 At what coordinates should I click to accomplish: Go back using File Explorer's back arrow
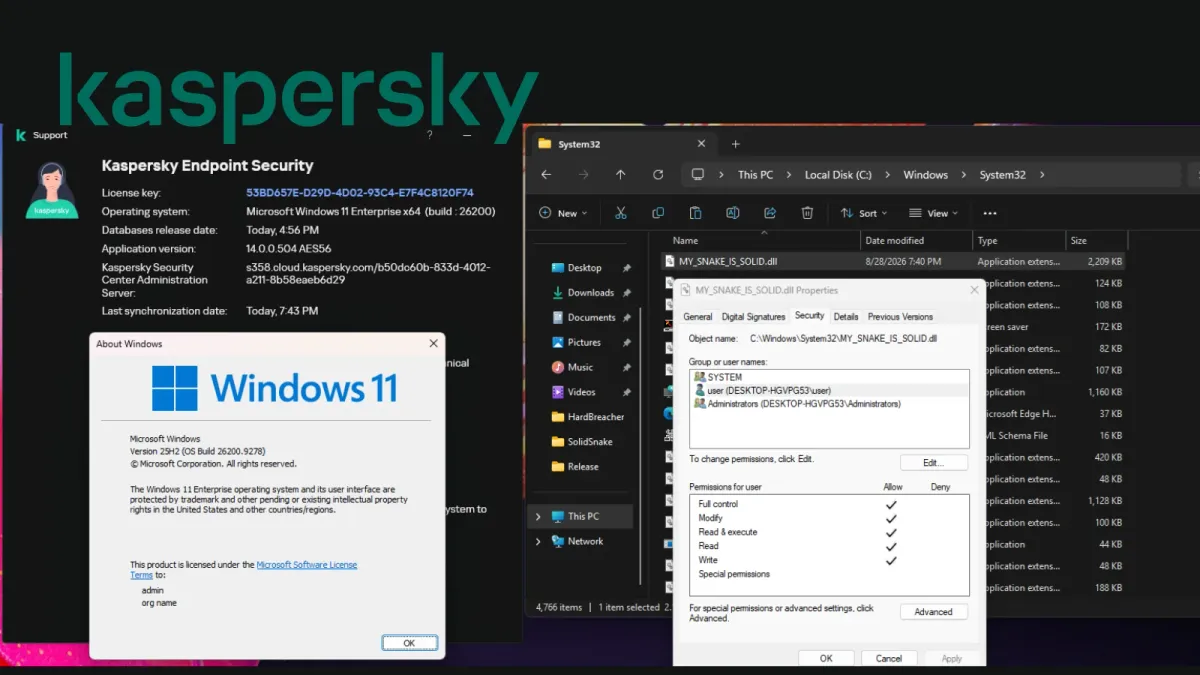point(546,174)
